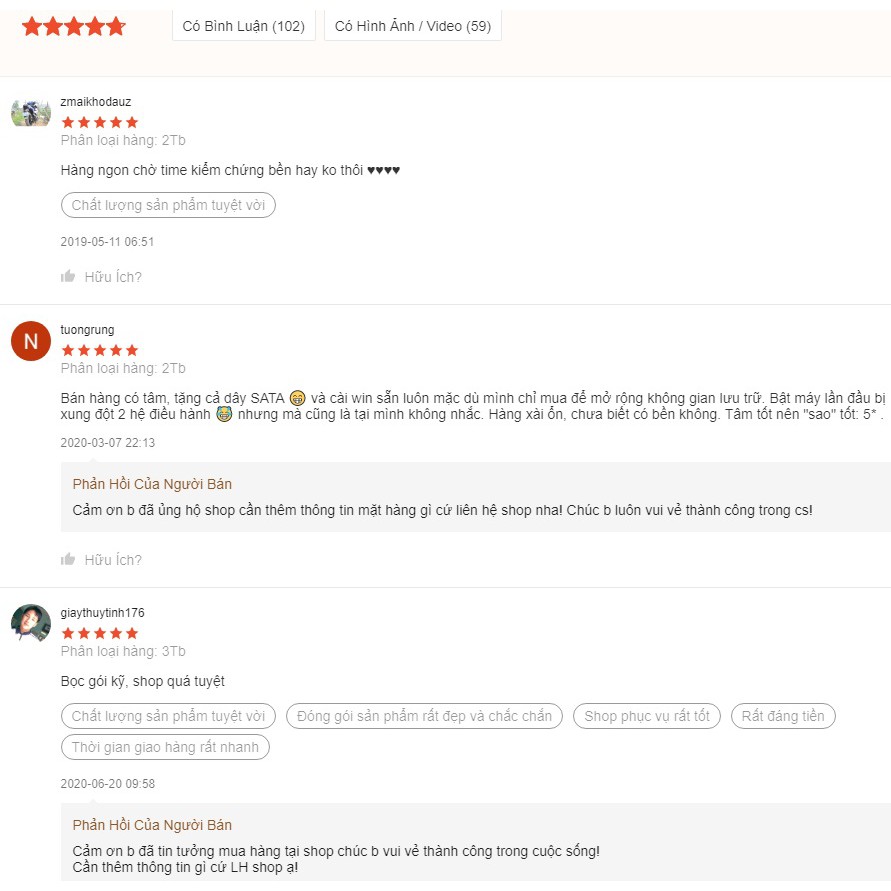891x891 pixels.
Task: Click giaythuytinh176's five-star rating
Action: pos(100,633)
